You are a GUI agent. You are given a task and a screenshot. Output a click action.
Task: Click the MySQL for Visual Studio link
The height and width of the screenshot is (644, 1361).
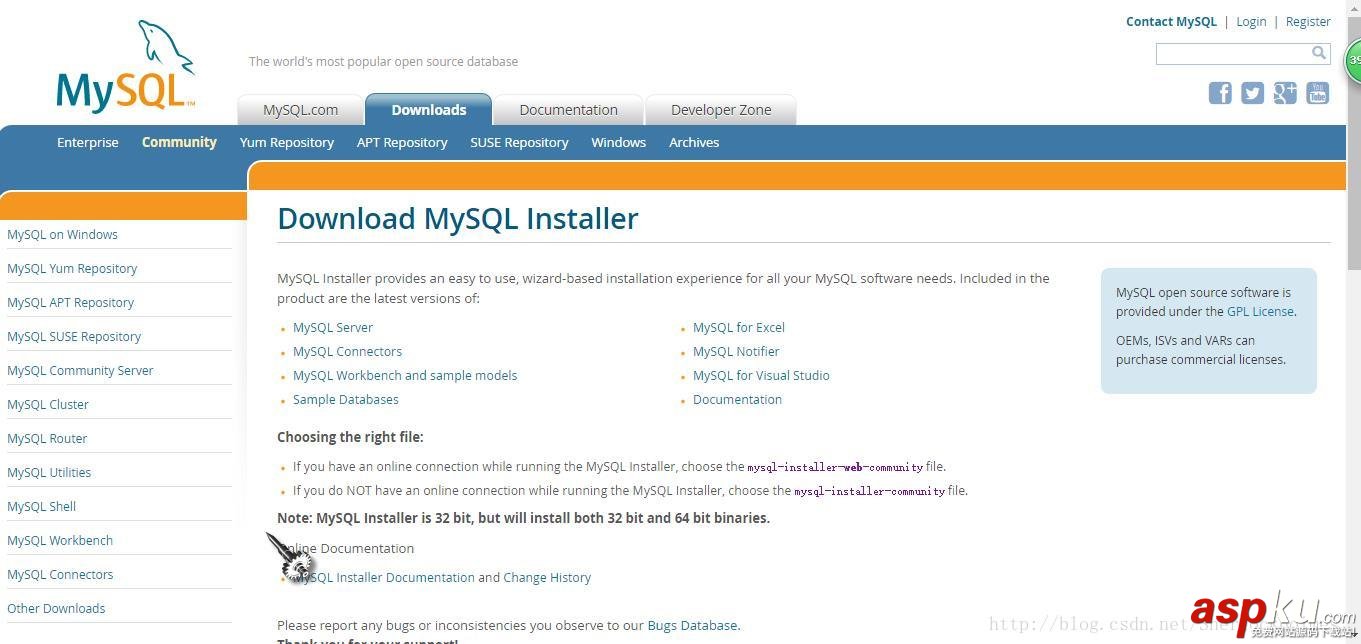pyautogui.click(x=761, y=375)
